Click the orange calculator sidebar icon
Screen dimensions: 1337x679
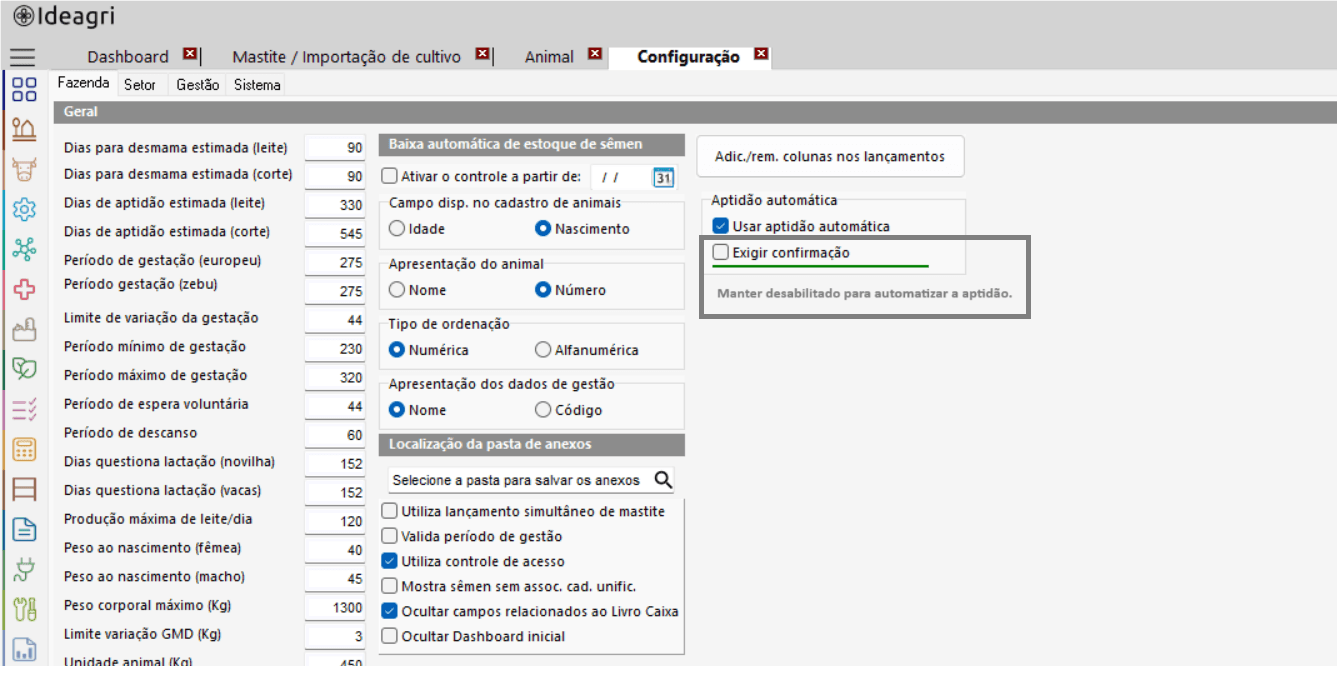24,449
